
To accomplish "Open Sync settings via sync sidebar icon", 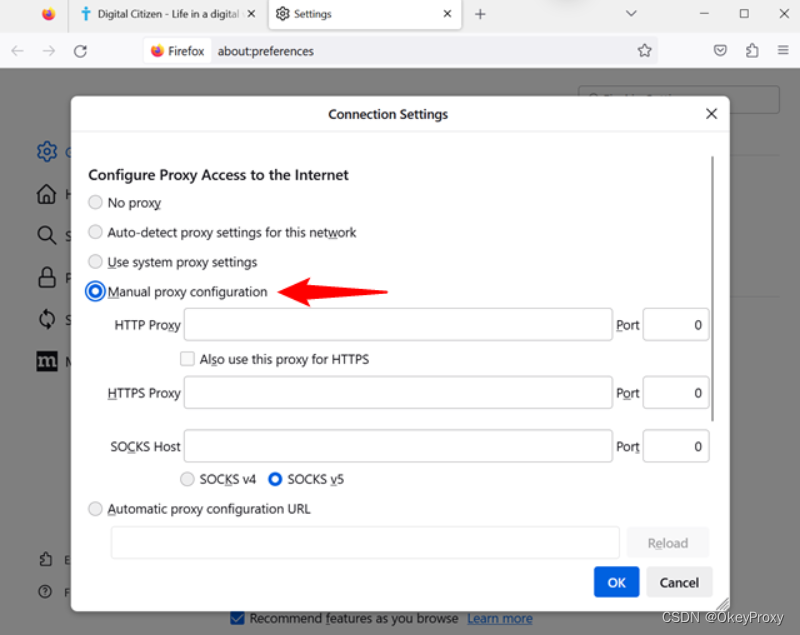I will [x=46, y=319].
